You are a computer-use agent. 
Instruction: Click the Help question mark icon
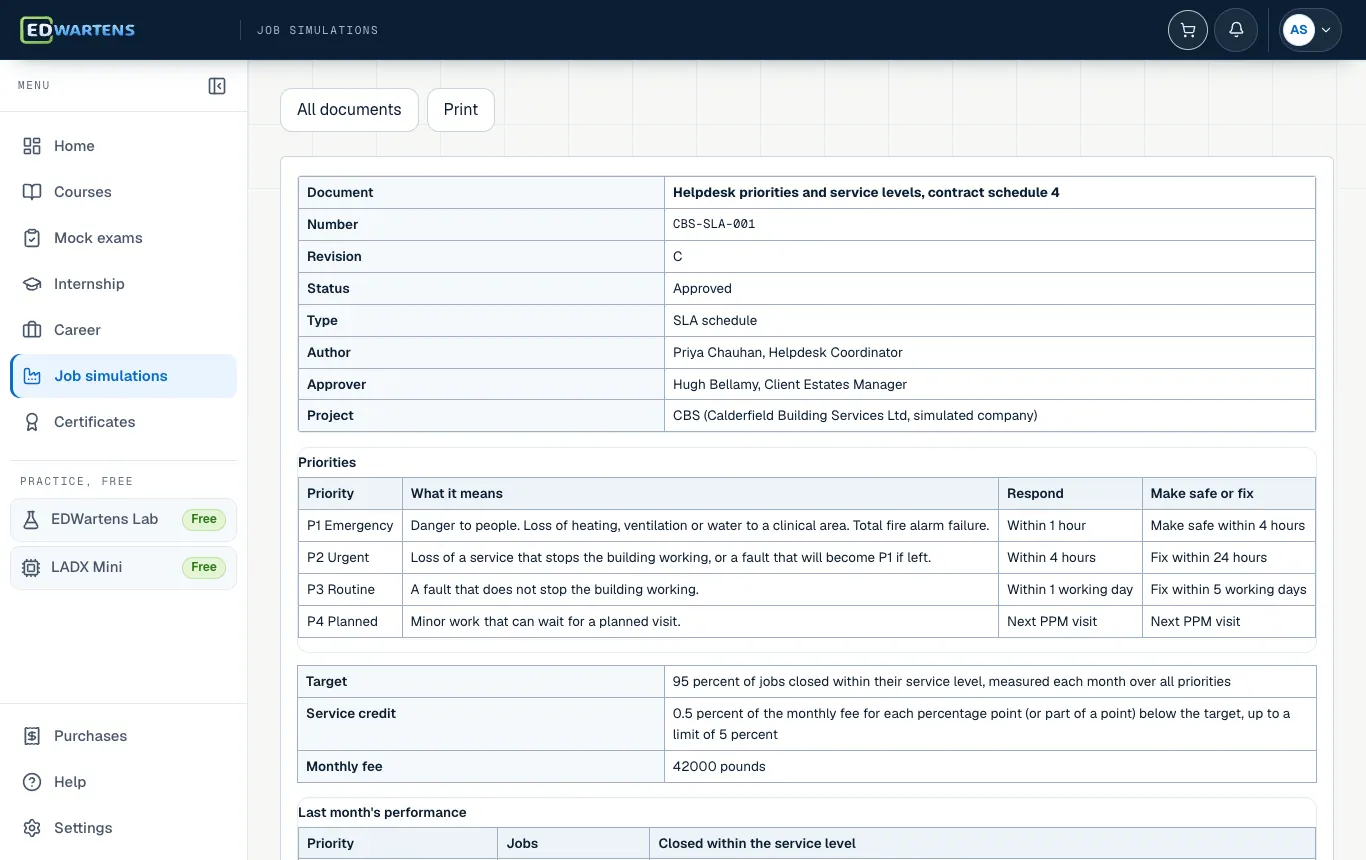32,782
